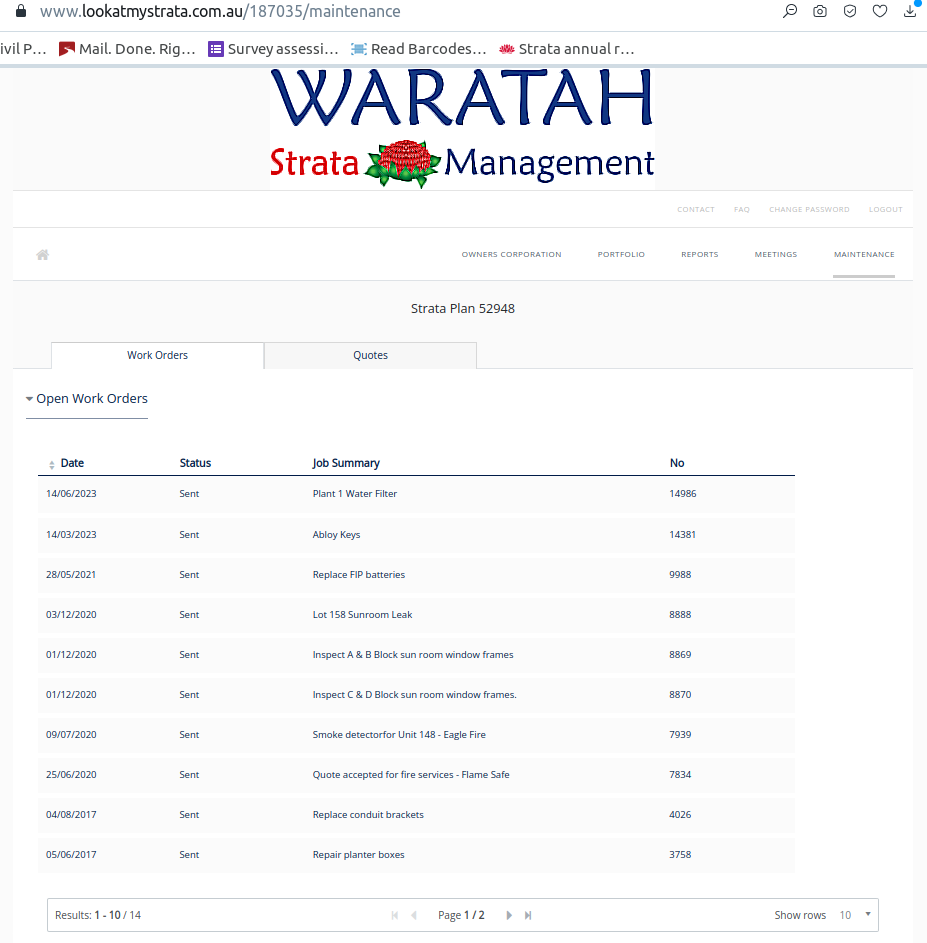Click the Results 1 - 10 / 14 text
Screen dimensions: 927x943
coord(98,915)
